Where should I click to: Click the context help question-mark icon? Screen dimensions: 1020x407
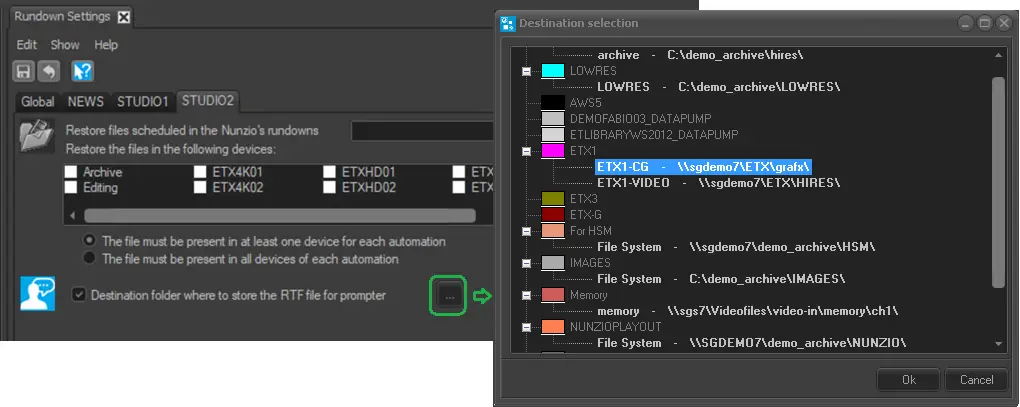(x=83, y=71)
